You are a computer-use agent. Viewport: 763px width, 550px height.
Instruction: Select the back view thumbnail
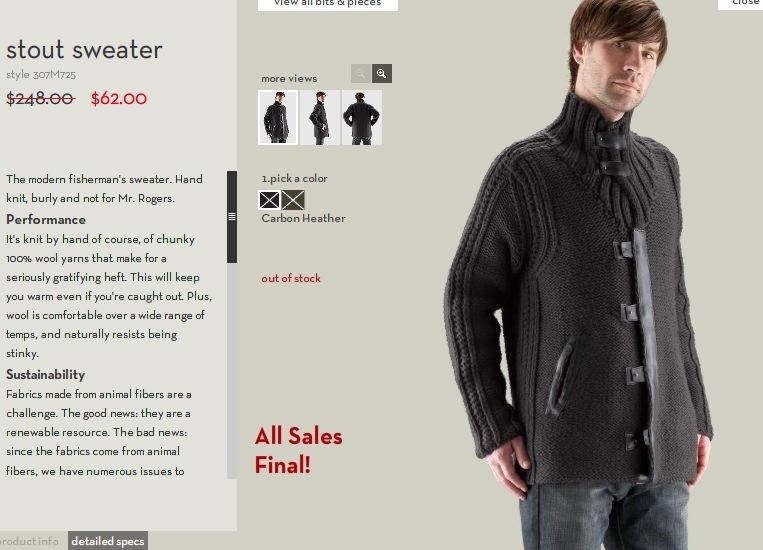pos(362,117)
